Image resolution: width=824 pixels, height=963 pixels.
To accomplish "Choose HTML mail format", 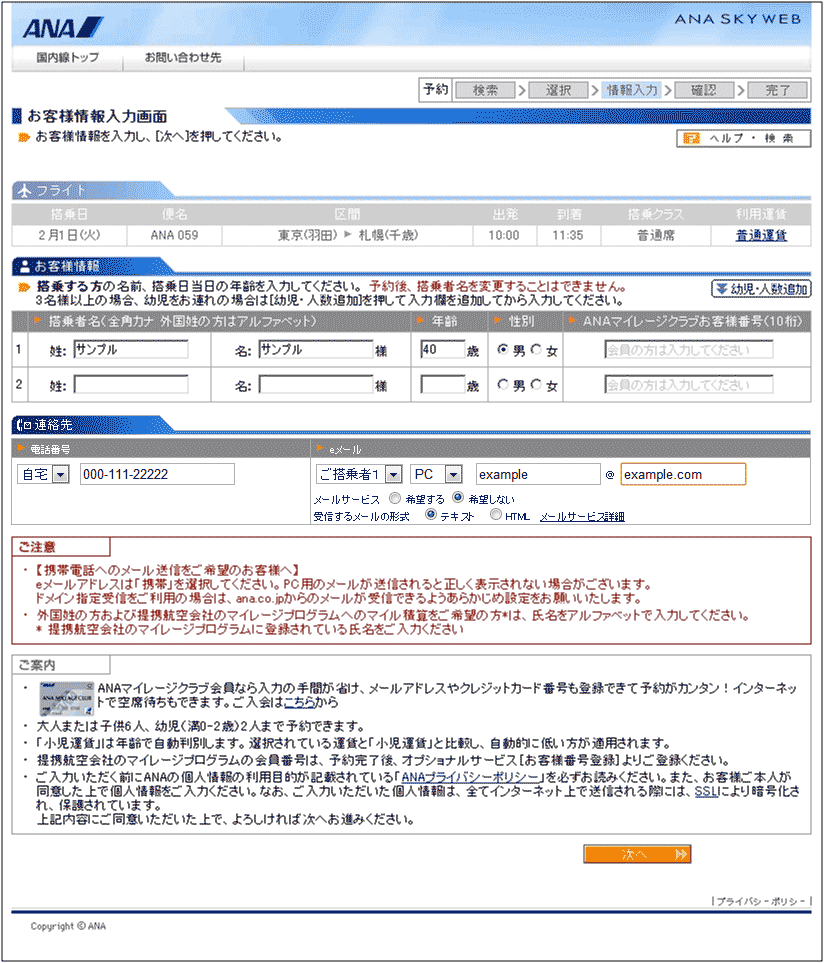I will [x=496, y=515].
